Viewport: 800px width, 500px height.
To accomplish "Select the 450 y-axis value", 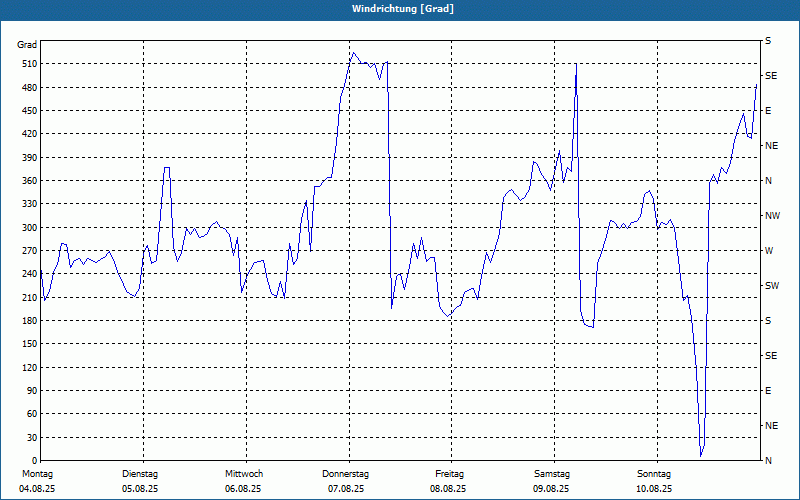I will tap(29, 111).
